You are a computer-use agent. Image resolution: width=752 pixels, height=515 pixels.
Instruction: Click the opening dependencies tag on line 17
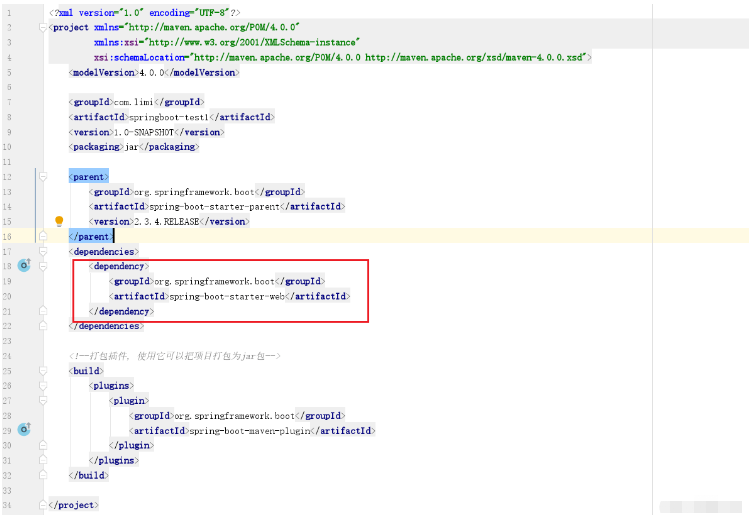[x=104, y=251]
